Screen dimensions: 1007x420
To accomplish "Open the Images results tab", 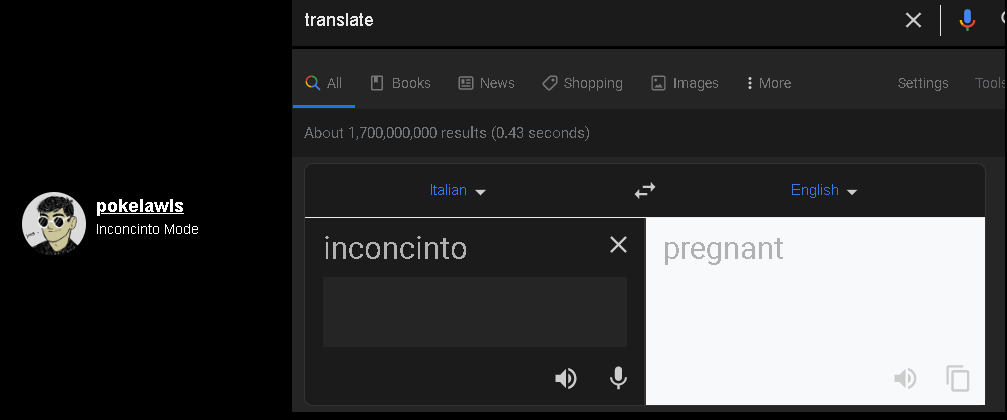I will pos(684,83).
